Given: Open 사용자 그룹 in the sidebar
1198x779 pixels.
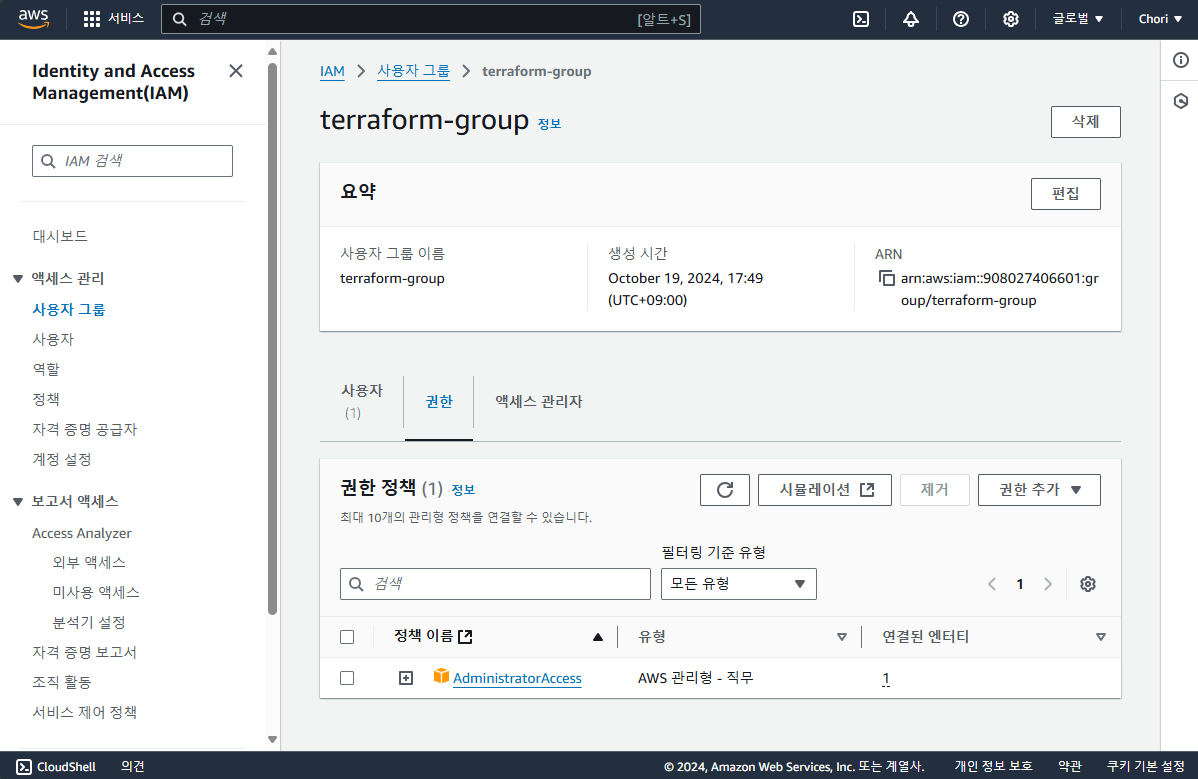Looking at the screenshot, I should [69, 309].
